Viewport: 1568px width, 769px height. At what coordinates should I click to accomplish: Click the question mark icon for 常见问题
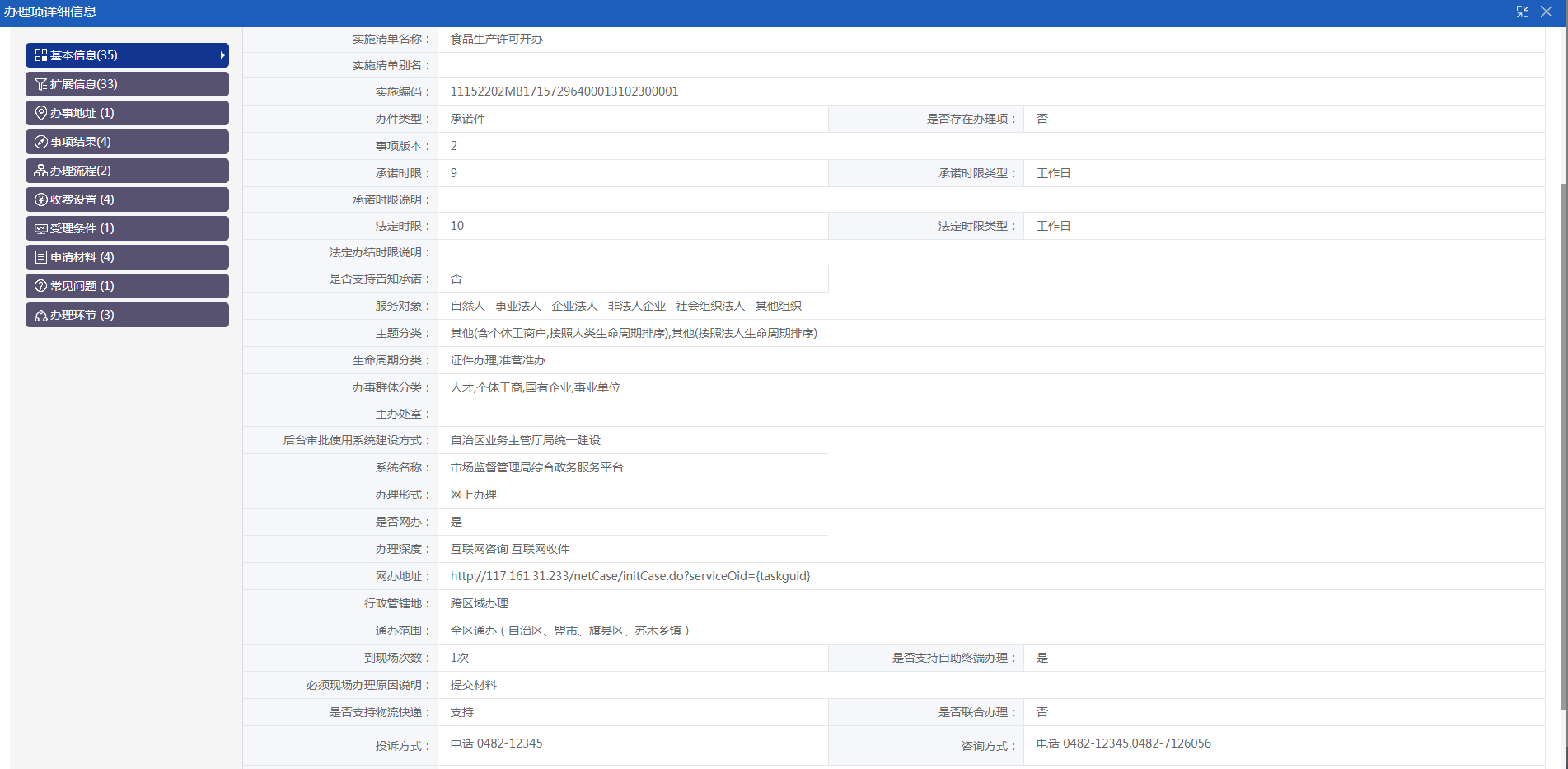40,286
